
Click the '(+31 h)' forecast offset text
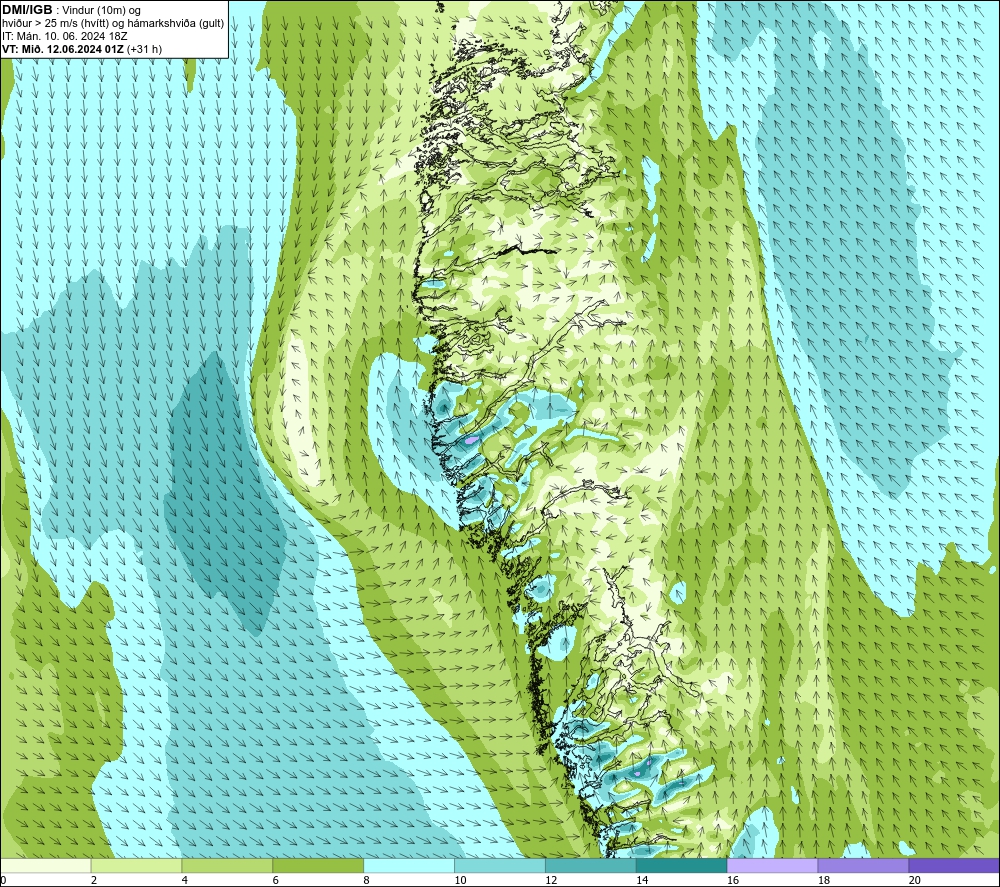click(145, 48)
